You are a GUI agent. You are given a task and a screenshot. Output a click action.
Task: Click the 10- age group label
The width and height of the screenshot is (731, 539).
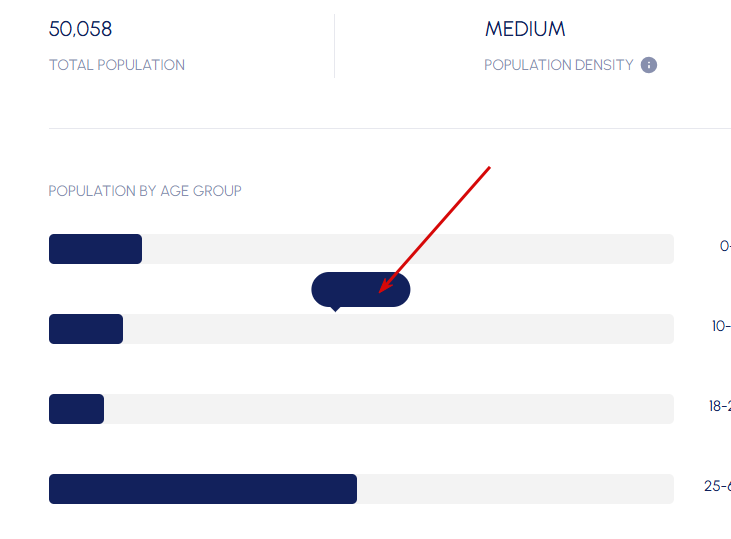(x=721, y=326)
